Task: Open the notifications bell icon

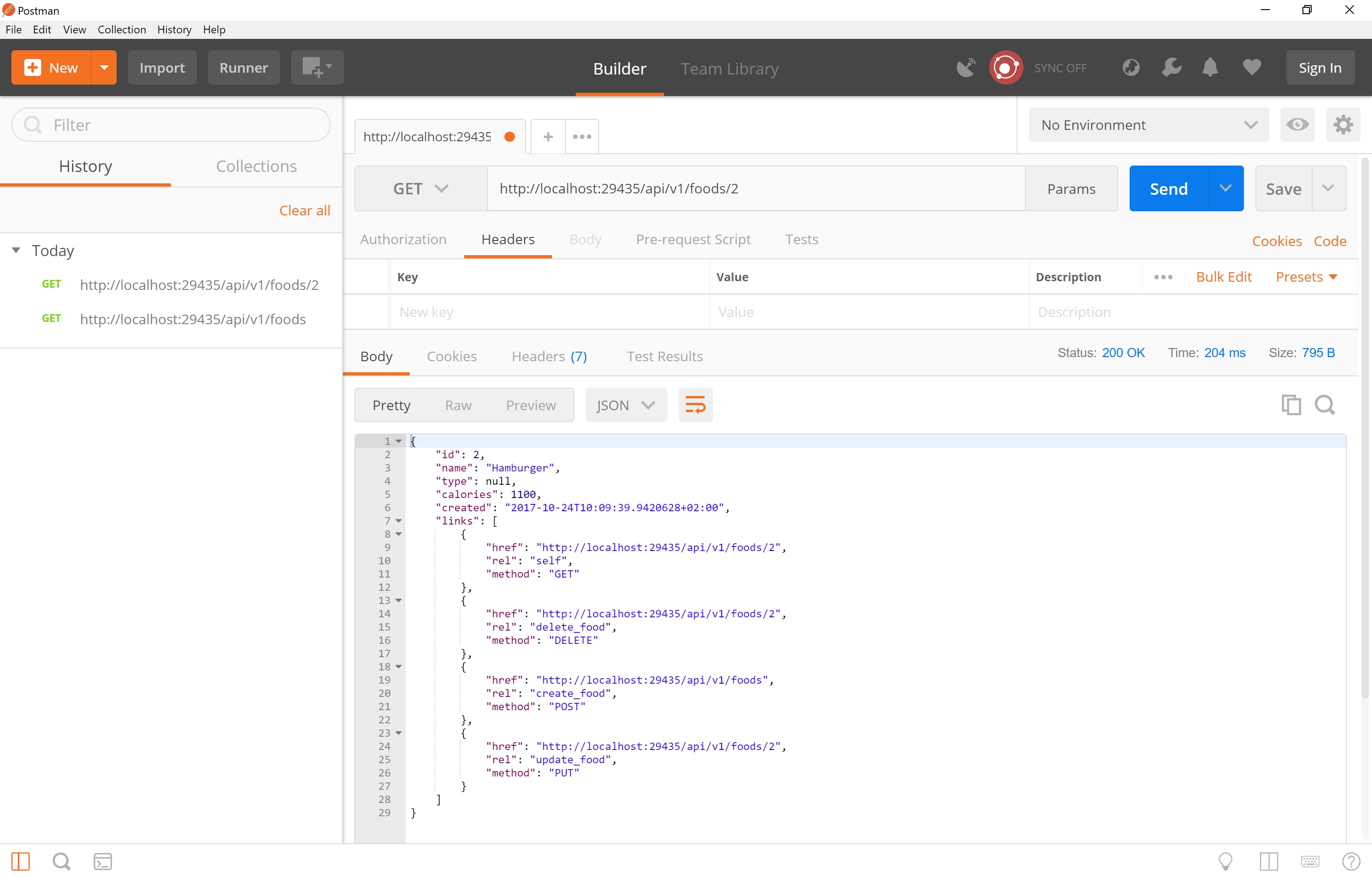Action: [1210, 68]
